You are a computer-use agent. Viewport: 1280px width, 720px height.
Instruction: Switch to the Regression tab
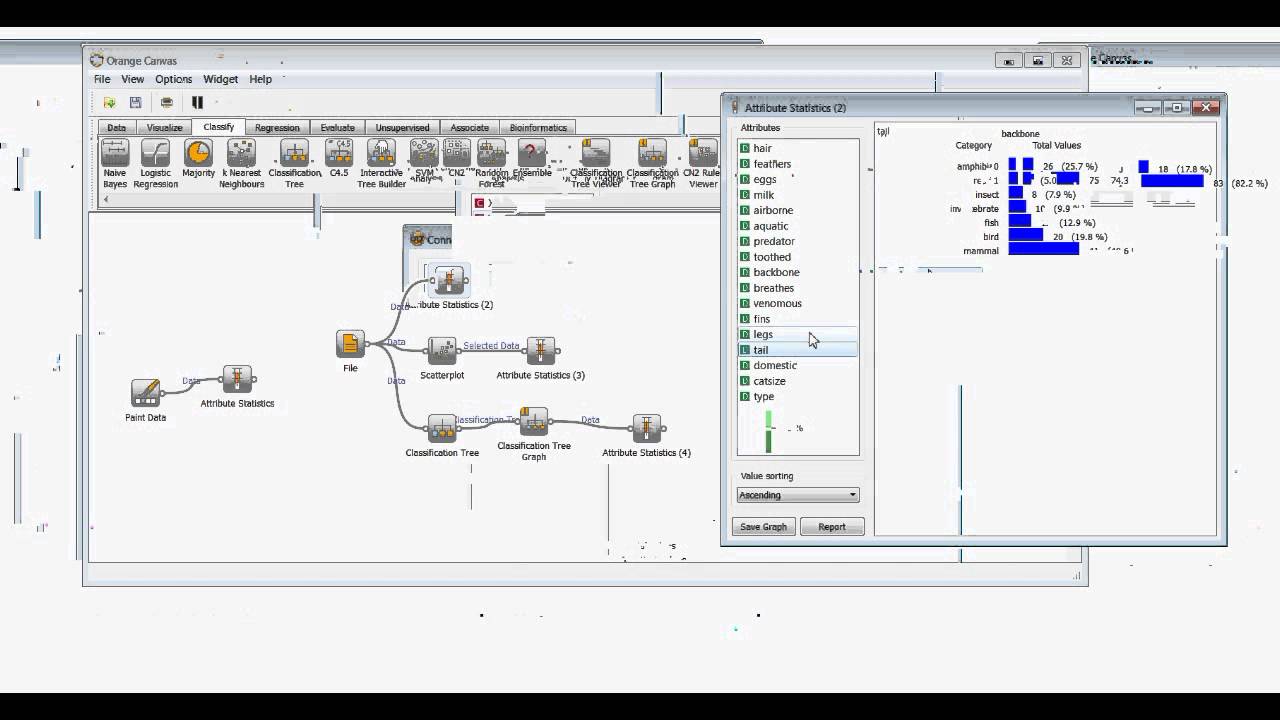277,128
